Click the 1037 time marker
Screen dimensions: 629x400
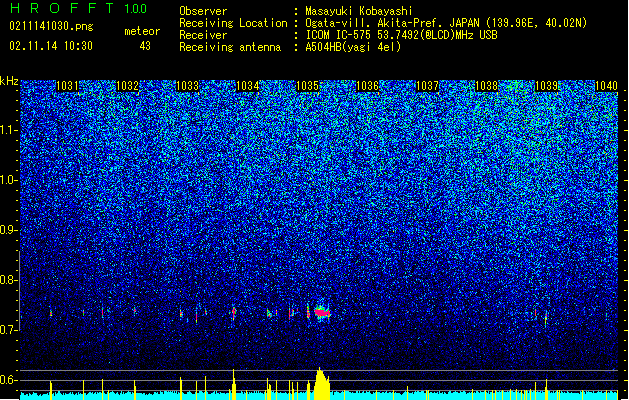pyautogui.click(x=427, y=86)
